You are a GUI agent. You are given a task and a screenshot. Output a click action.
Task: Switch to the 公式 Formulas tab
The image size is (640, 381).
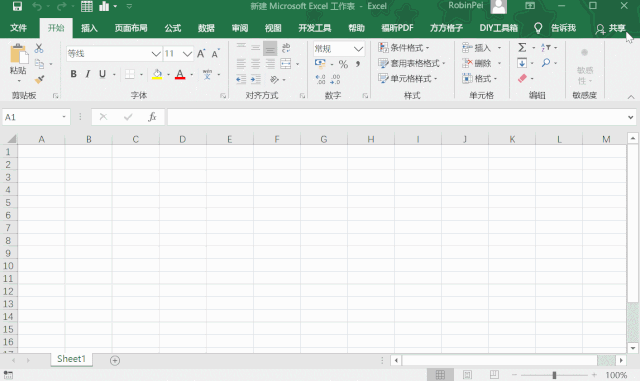(173, 28)
